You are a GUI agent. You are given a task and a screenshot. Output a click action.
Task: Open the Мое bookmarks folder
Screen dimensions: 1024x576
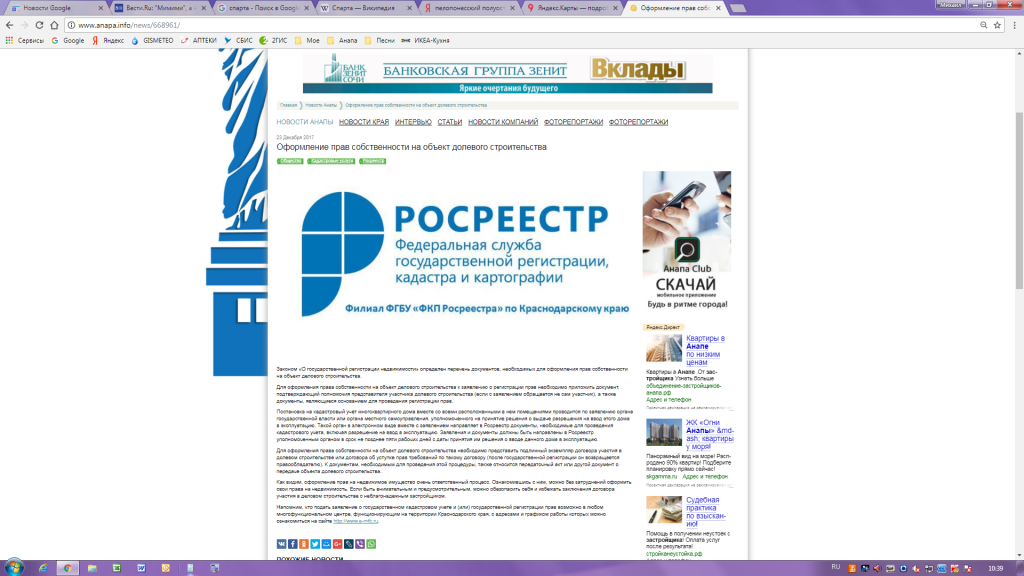(x=307, y=40)
